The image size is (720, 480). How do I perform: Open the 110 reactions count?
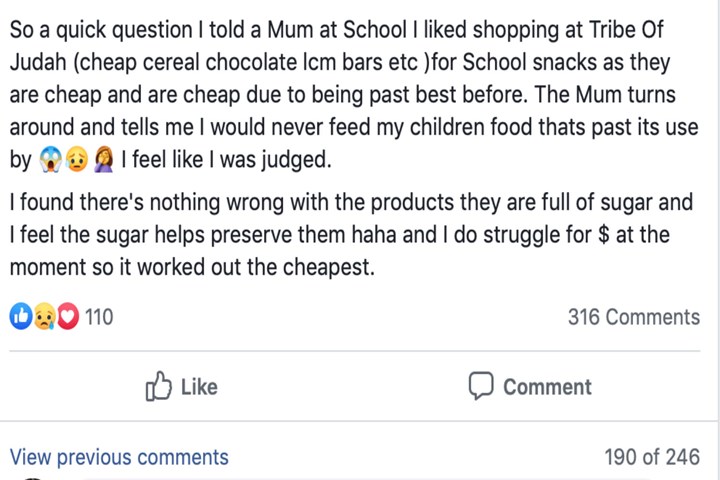click(98, 317)
